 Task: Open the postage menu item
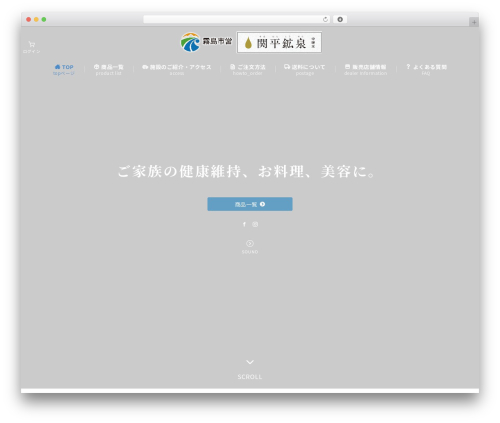(304, 70)
